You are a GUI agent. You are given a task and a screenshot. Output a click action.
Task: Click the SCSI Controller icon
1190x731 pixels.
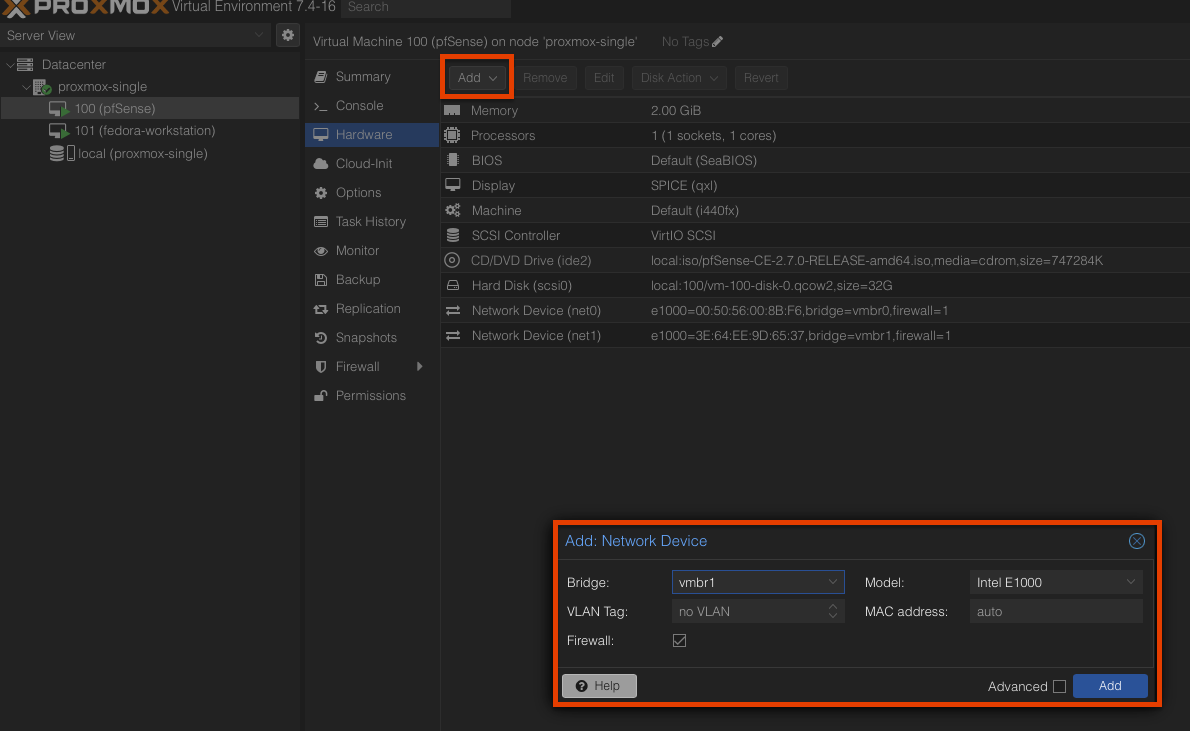click(453, 235)
